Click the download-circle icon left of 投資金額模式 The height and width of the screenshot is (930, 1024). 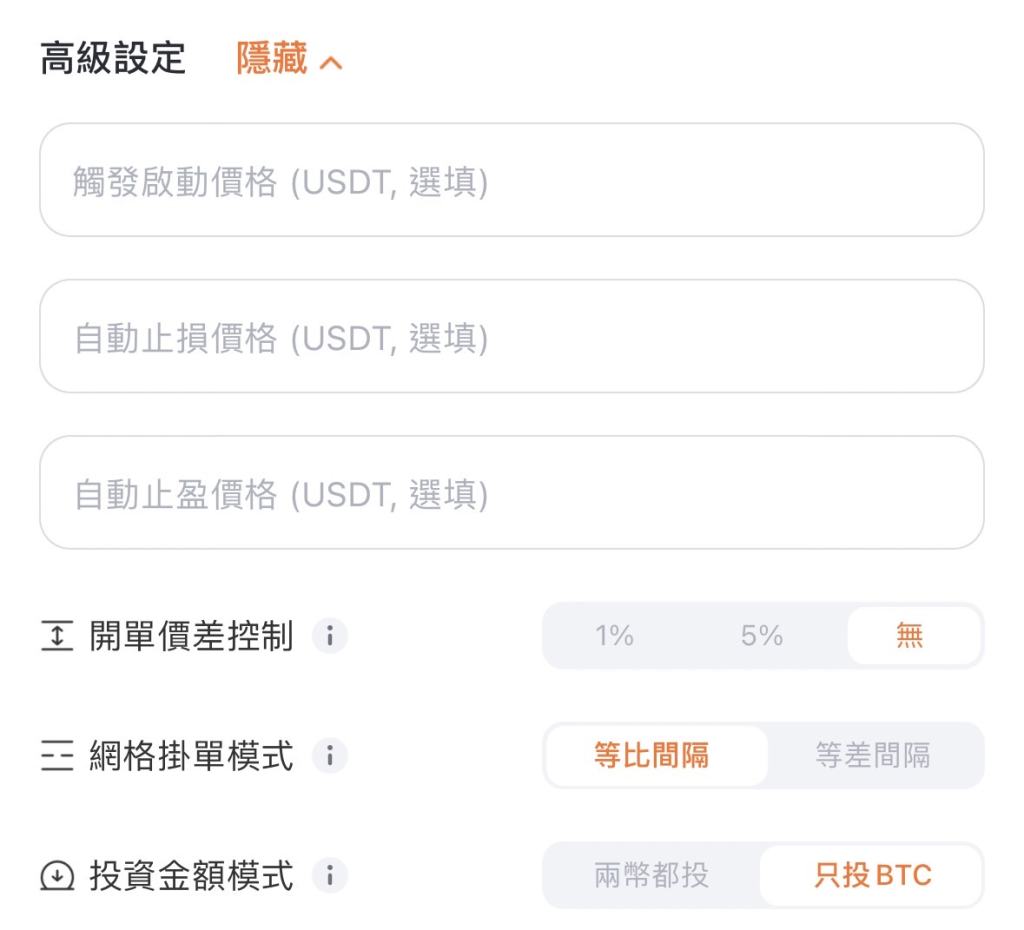[57, 877]
